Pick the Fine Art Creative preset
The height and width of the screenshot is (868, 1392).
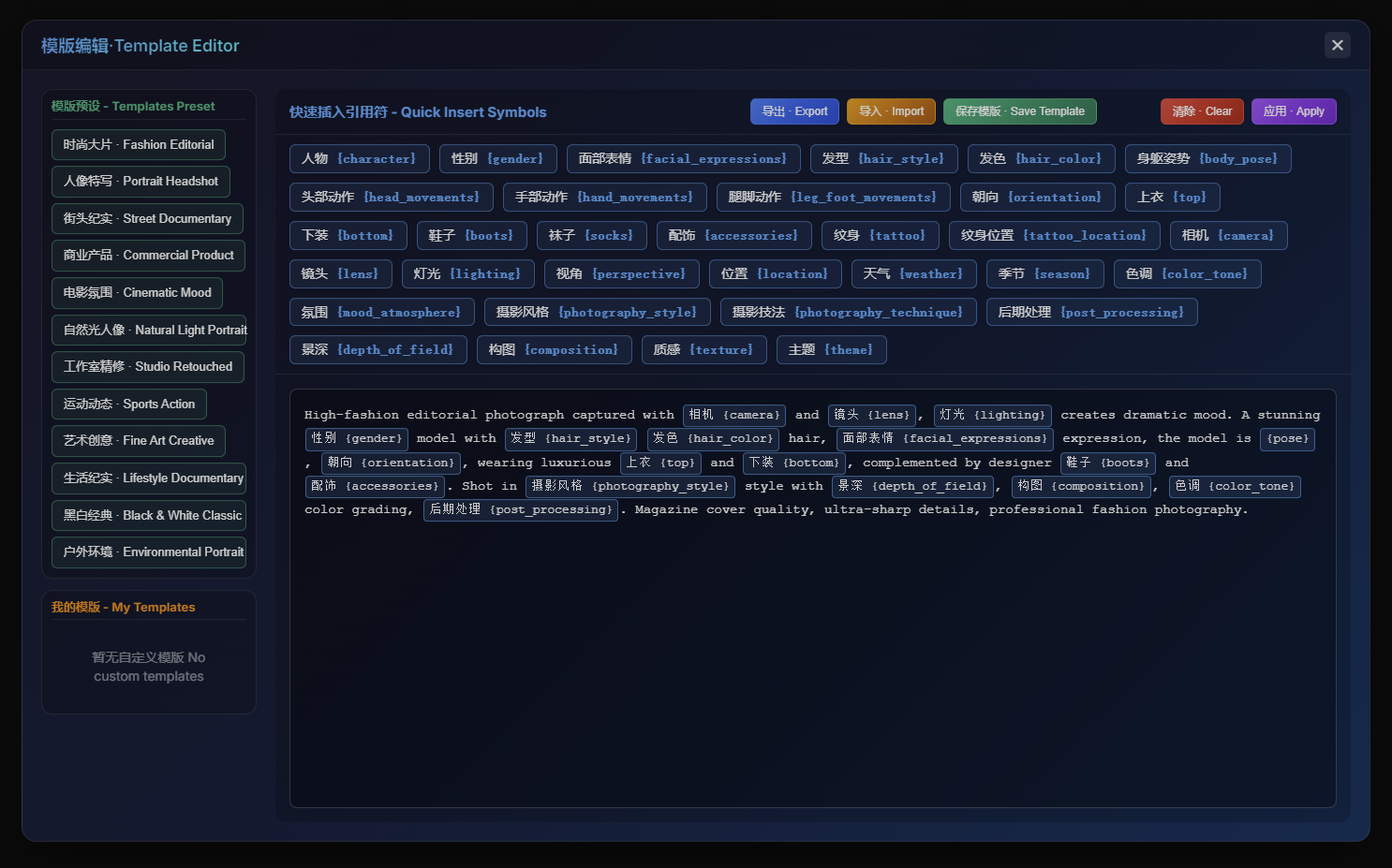(x=139, y=441)
